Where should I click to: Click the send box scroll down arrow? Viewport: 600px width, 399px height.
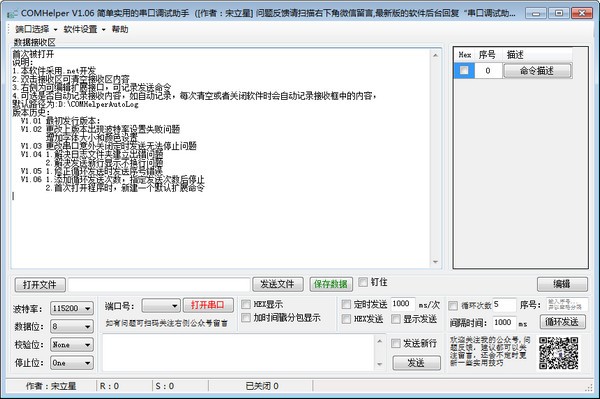point(379,364)
